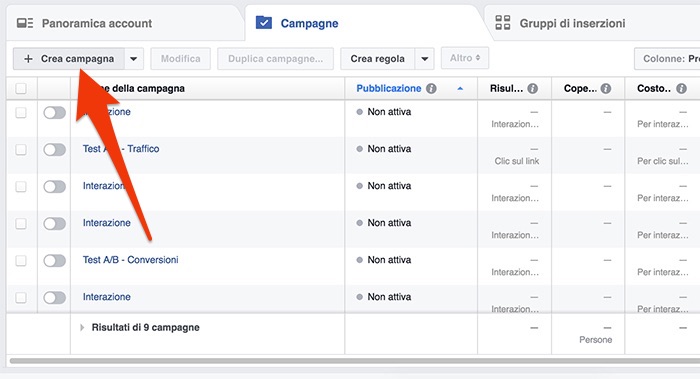Viewport: 700px width, 379px height.
Task: Click 'Per clic sul...' cost cell
Action: coord(662,161)
